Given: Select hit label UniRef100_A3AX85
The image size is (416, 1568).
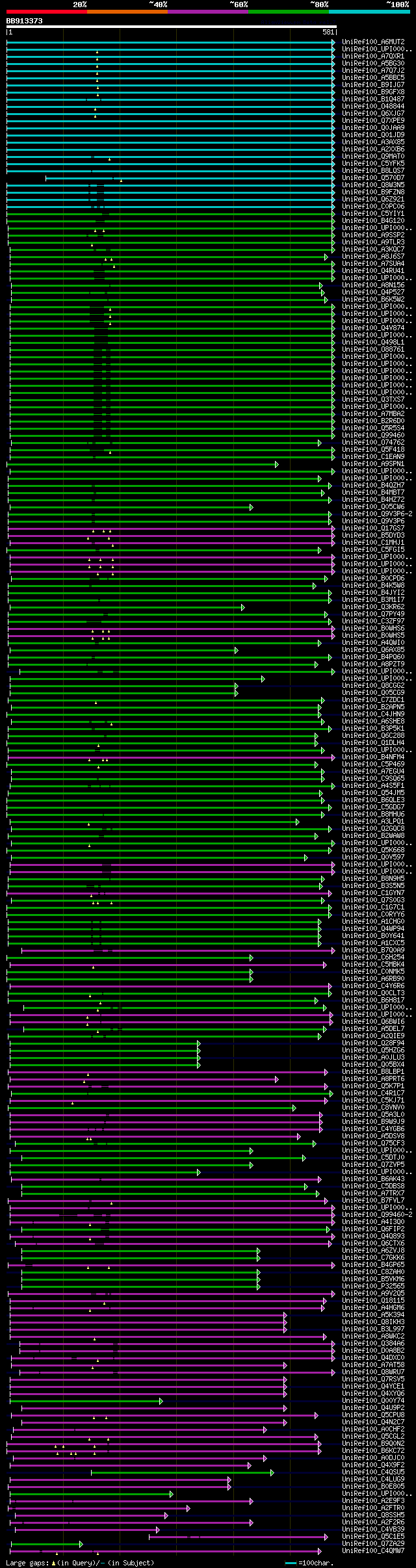Looking at the screenshot, I should [373, 142].
